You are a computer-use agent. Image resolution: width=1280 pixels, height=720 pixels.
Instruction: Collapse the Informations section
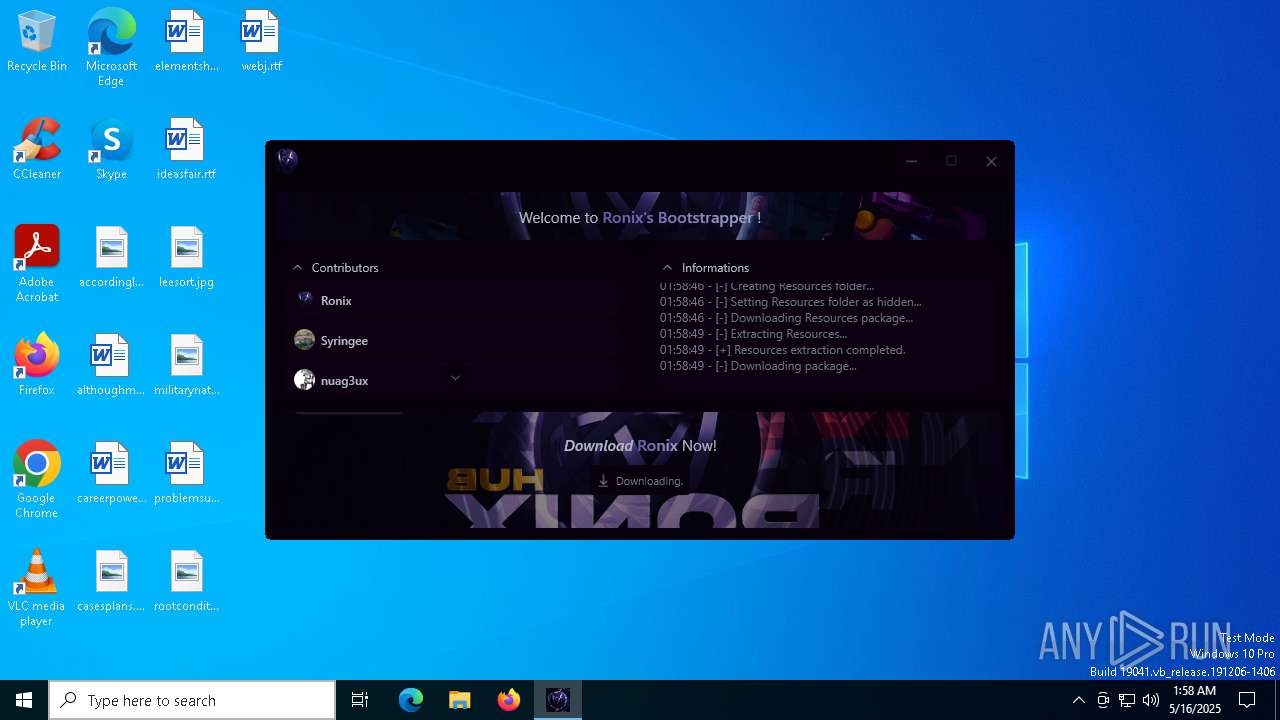coord(667,268)
